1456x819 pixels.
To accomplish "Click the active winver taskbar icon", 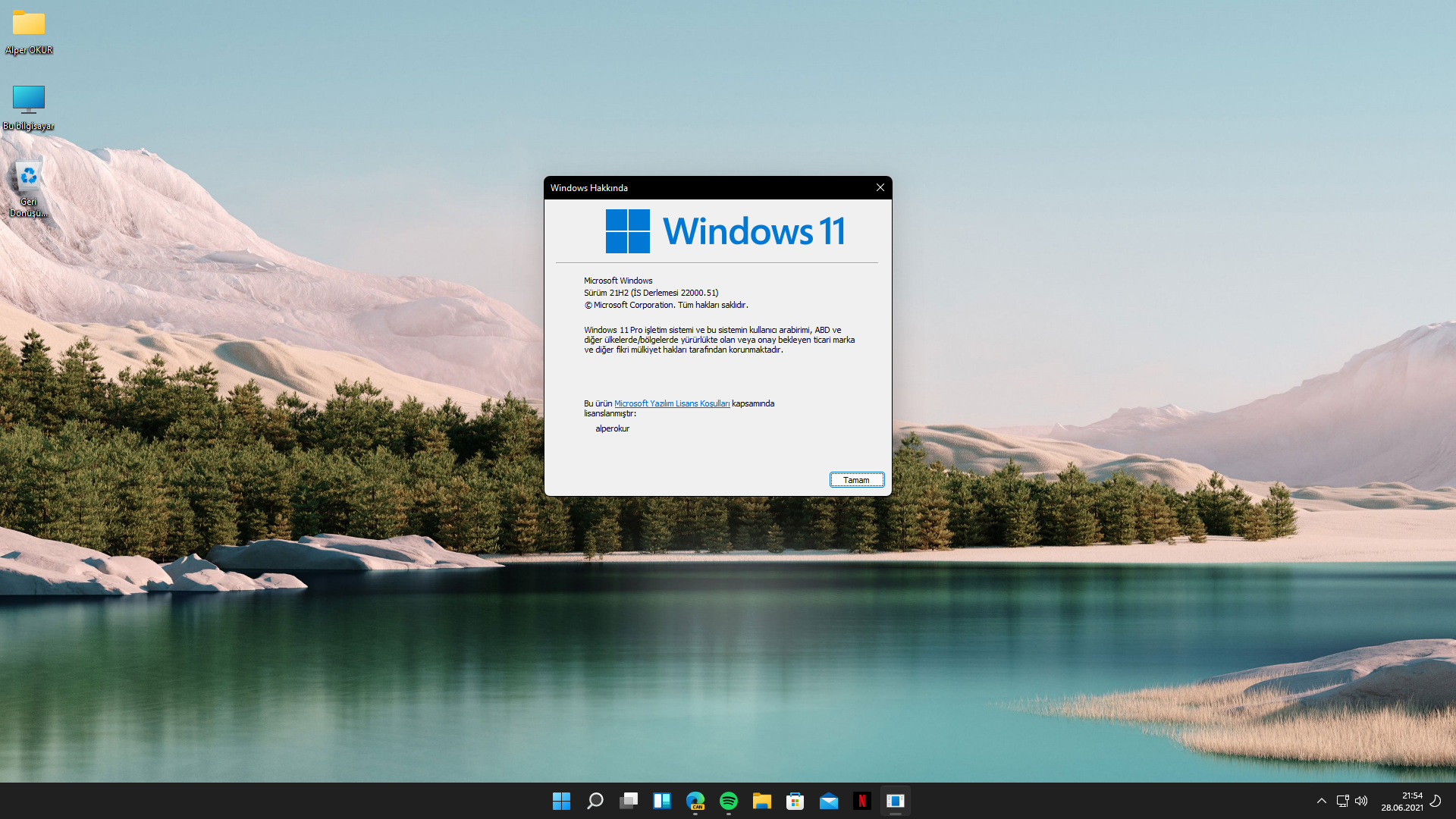I will click(x=895, y=801).
